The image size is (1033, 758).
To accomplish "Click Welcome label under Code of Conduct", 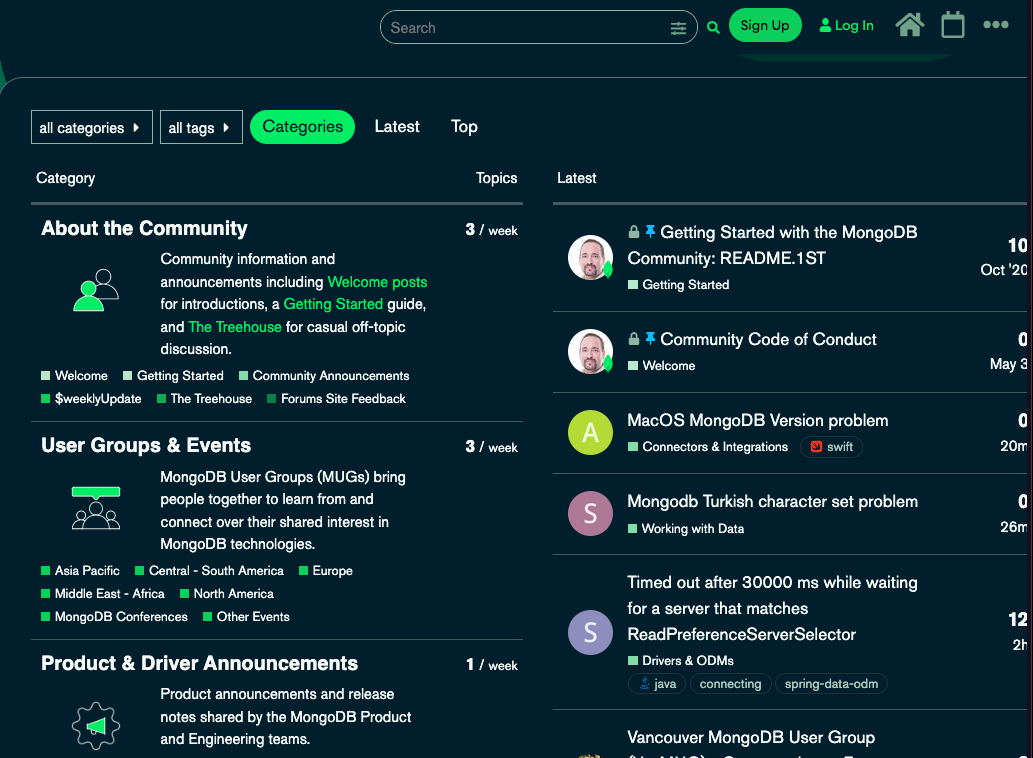I will coord(661,366).
